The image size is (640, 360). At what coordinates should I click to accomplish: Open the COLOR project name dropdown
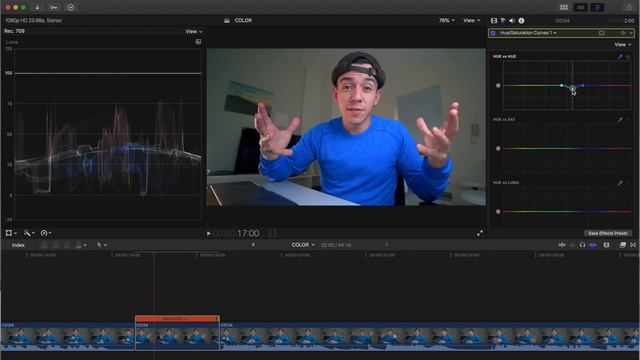coord(303,245)
